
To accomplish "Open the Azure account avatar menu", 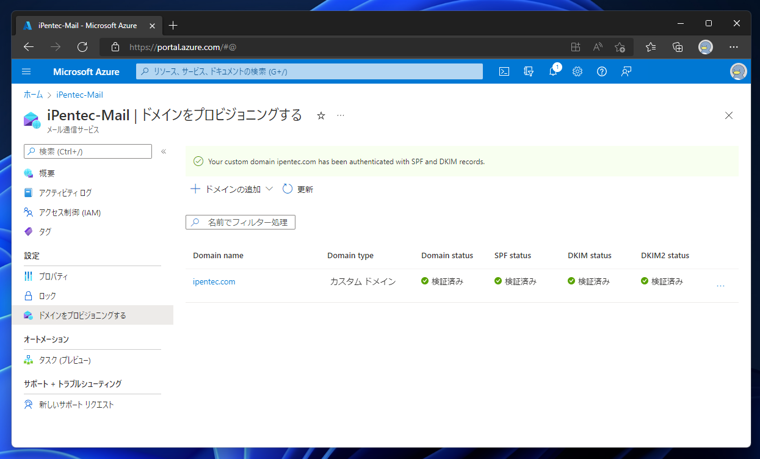I will 738,72.
